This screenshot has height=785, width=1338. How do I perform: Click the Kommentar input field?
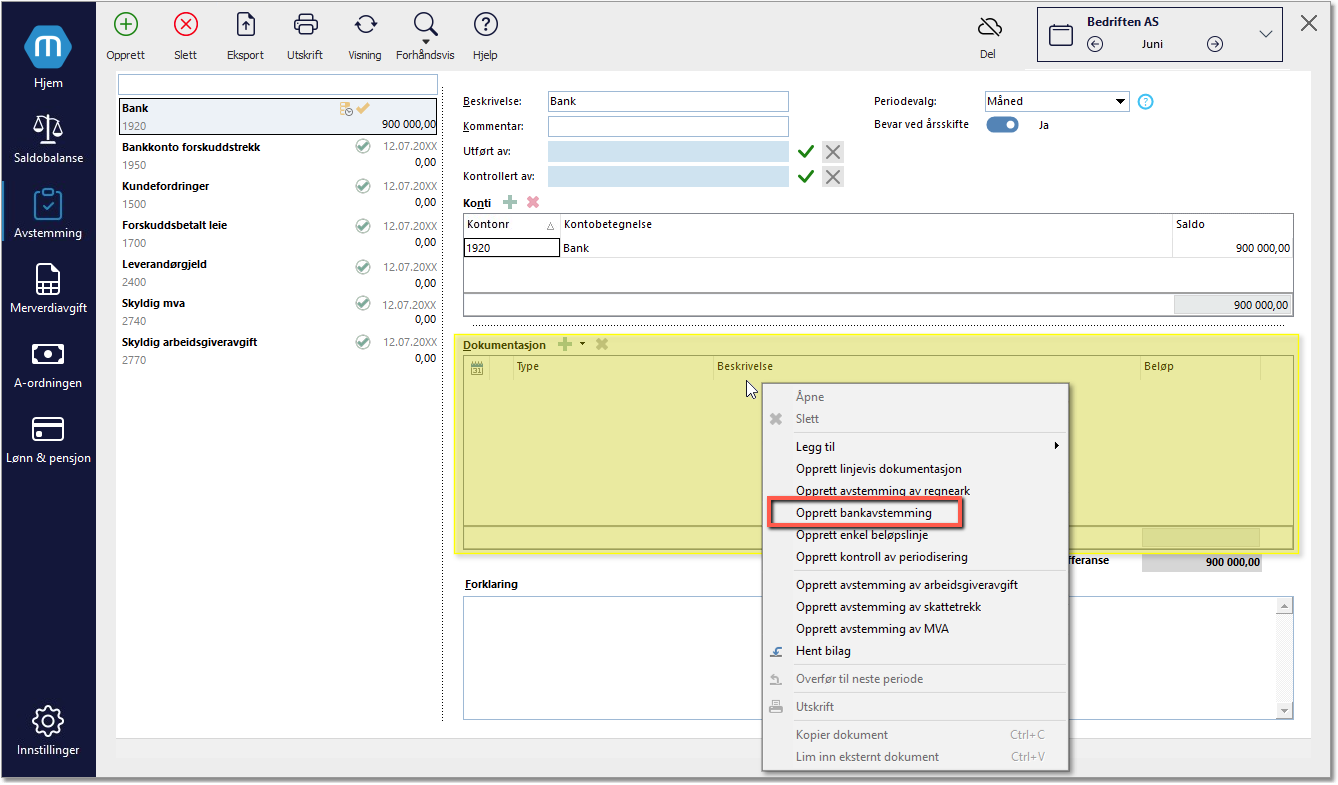tap(668, 126)
